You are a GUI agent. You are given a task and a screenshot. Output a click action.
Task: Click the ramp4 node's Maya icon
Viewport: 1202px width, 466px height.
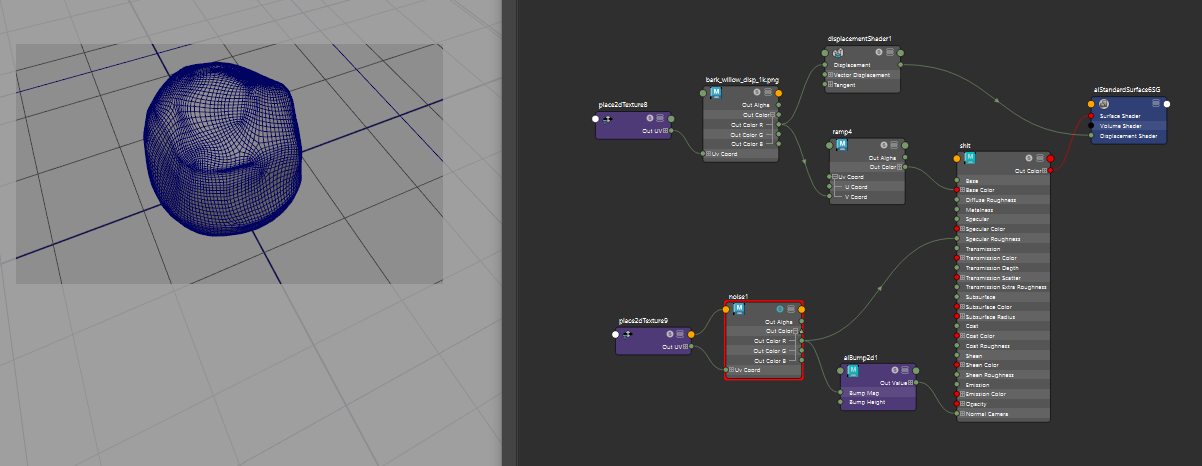click(841, 145)
